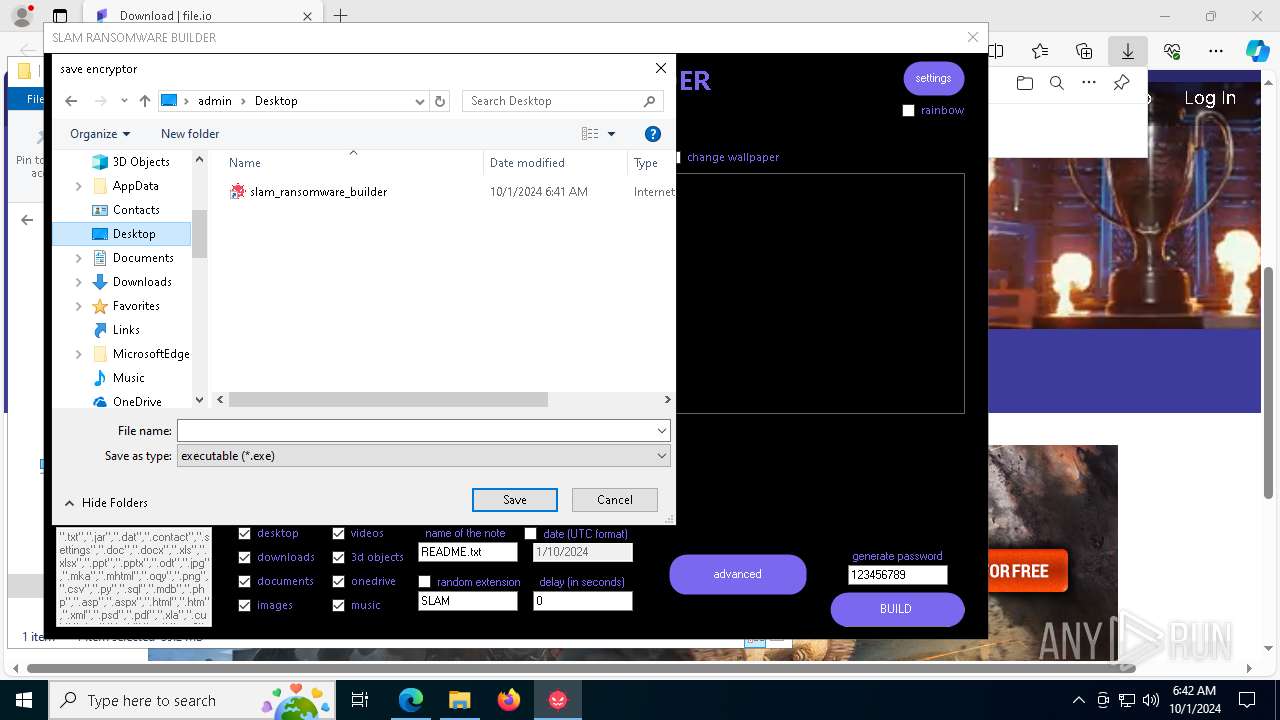
Task: Launch Firefox from taskbar
Action: pyautogui.click(x=508, y=700)
